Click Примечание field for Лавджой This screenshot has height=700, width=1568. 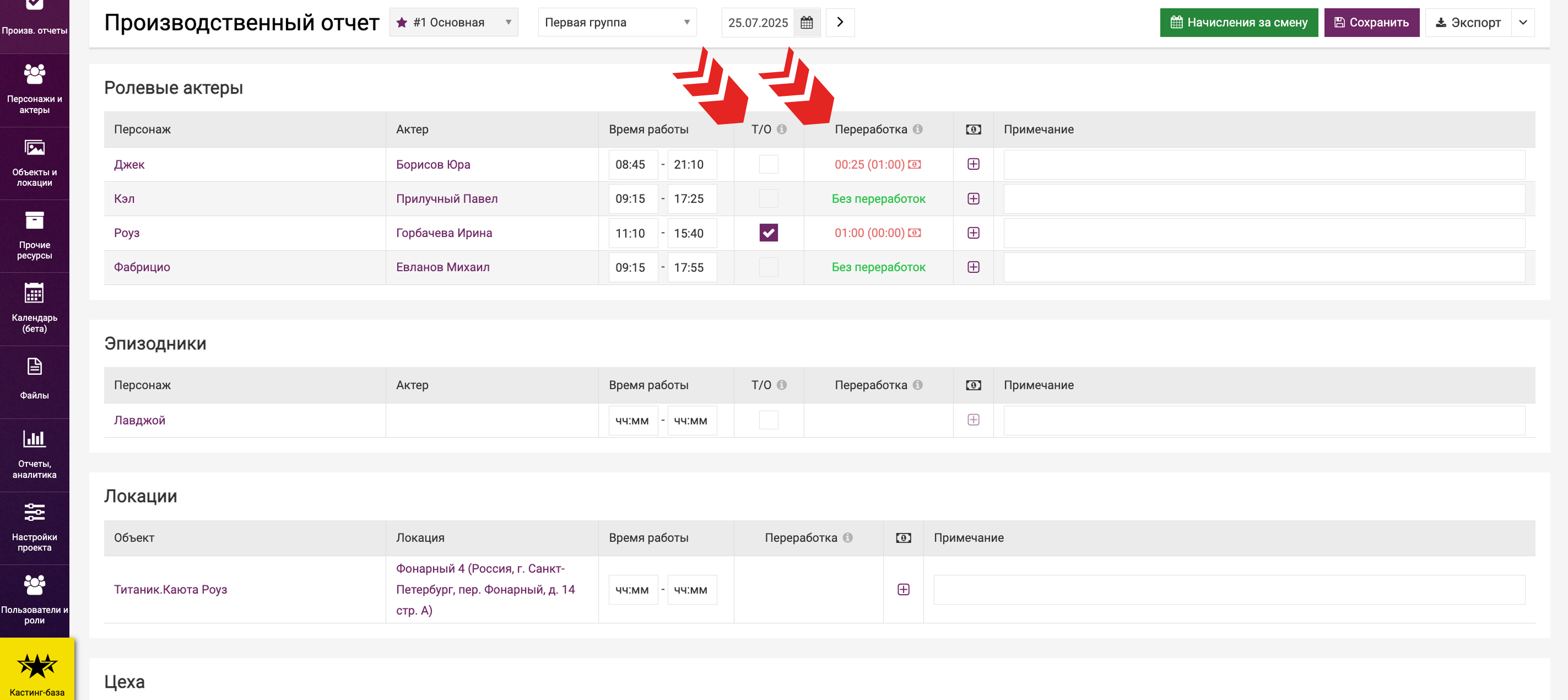click(x=1264, y=420)
